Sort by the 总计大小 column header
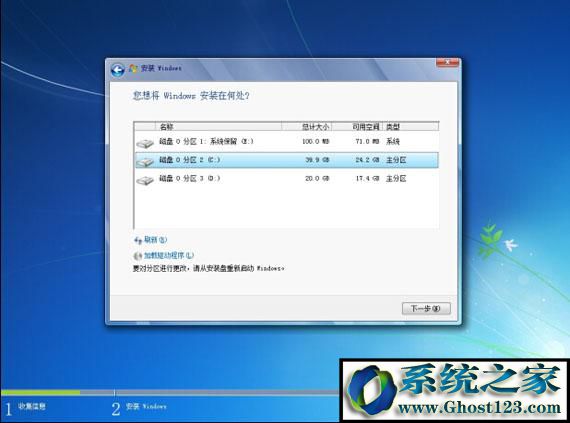Screen dimensions: 570x423 [306, 126]
